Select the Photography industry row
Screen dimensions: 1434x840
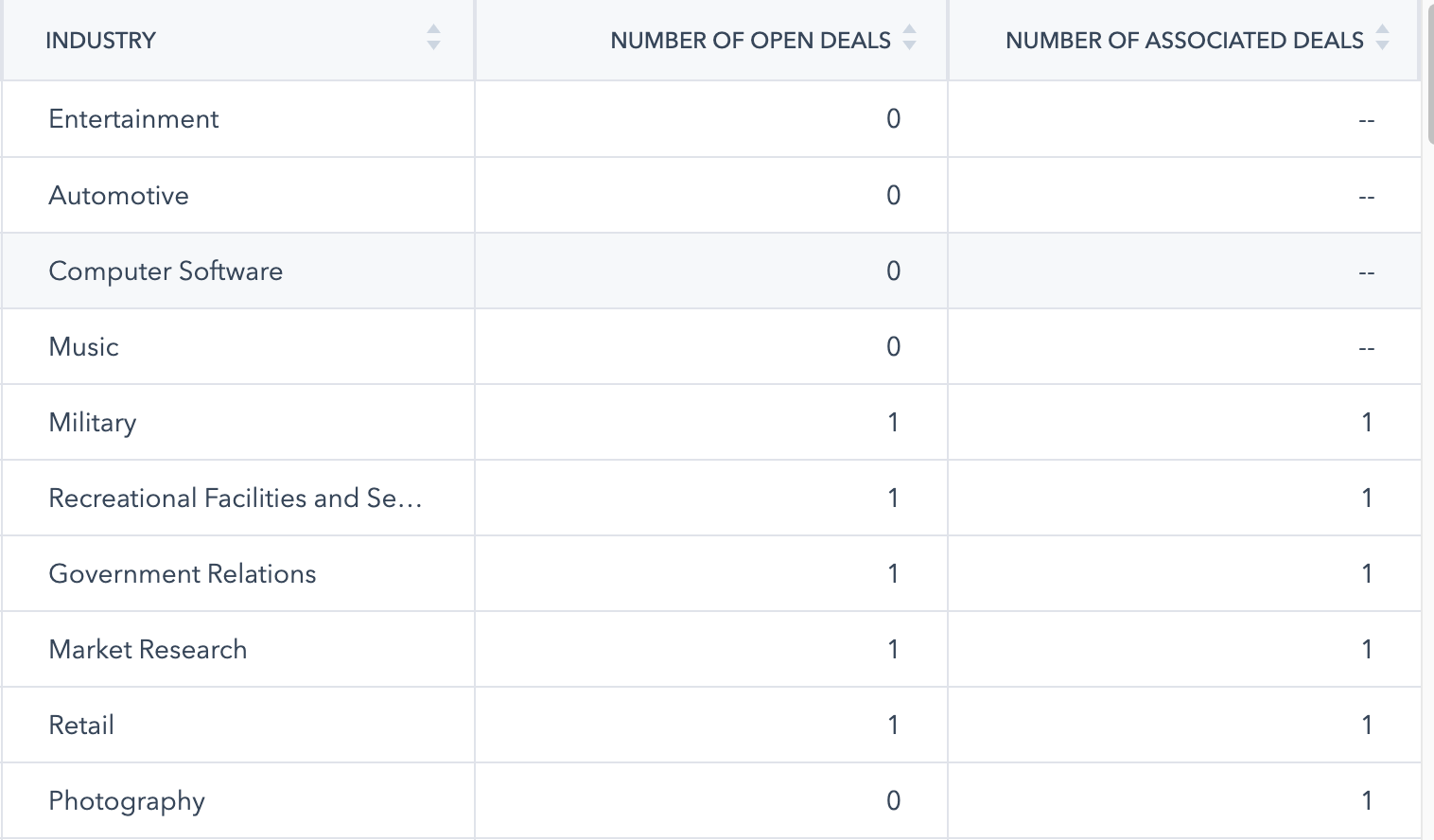[x=127, y=800]
